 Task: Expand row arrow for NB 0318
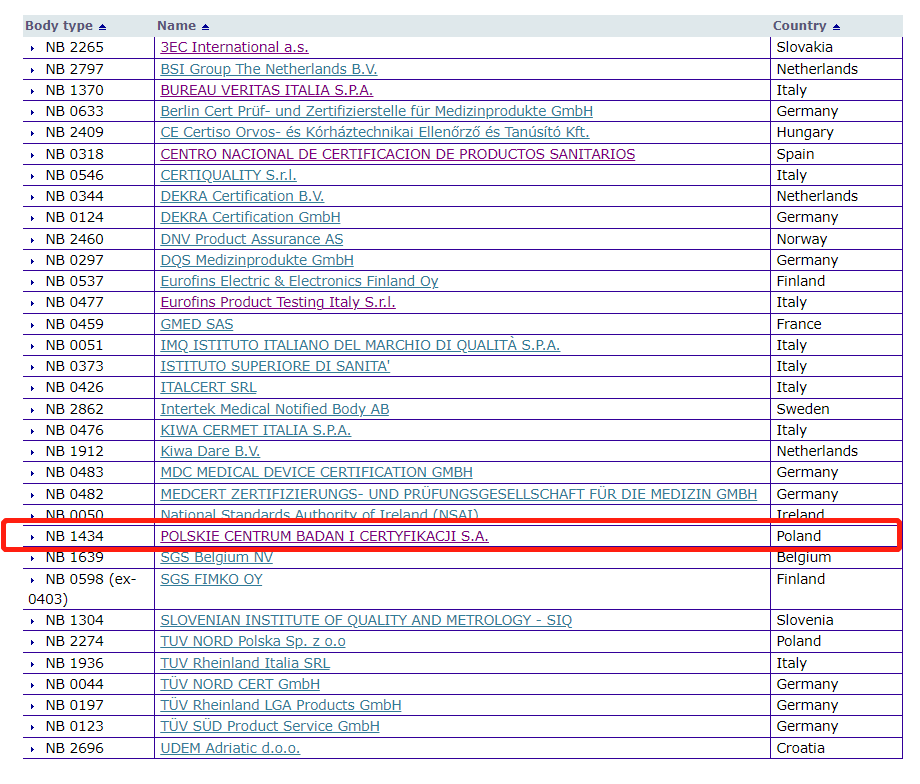[32, 155]
